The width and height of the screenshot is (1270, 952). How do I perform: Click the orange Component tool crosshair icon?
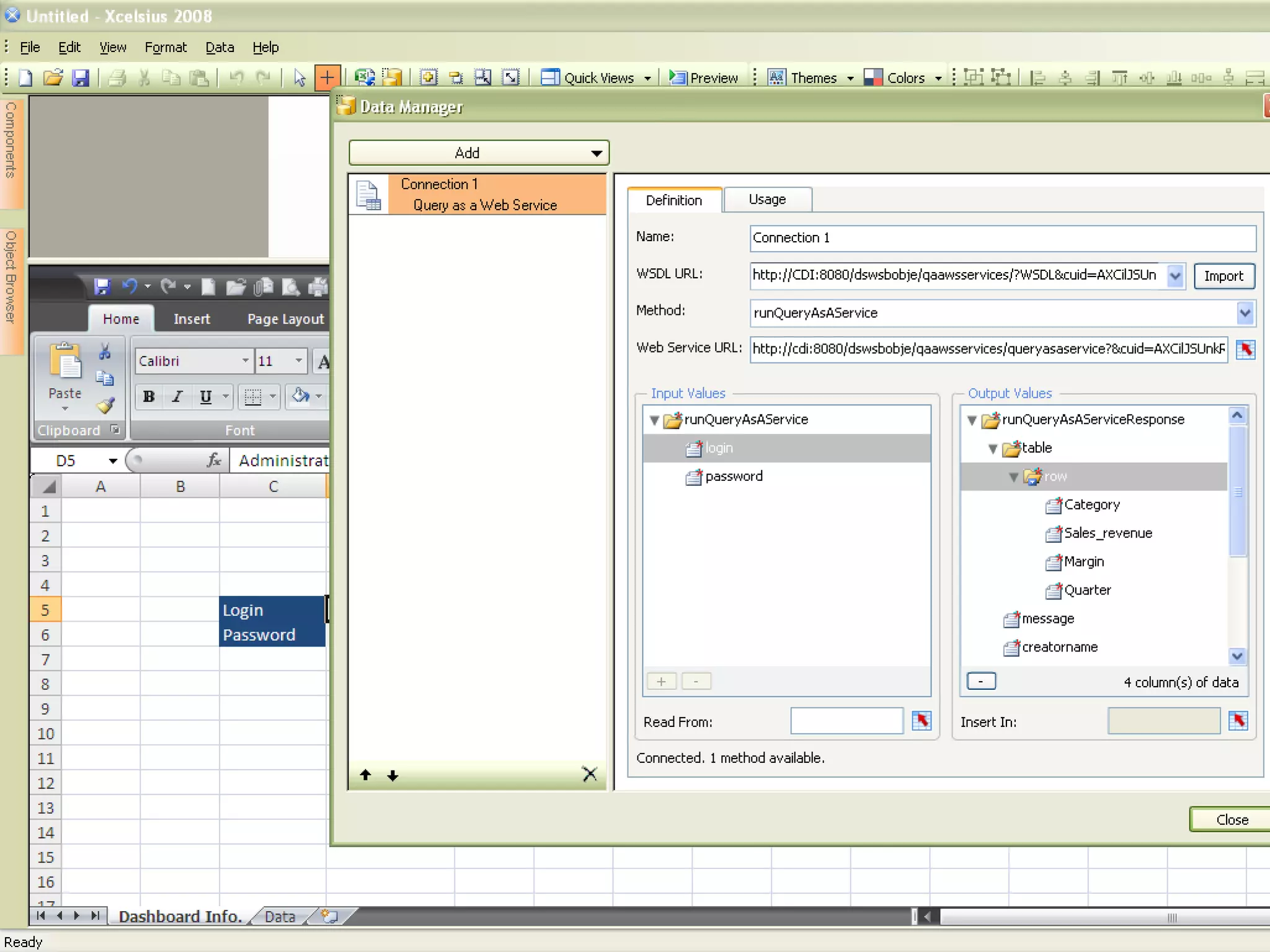click(x=327, y=77)
